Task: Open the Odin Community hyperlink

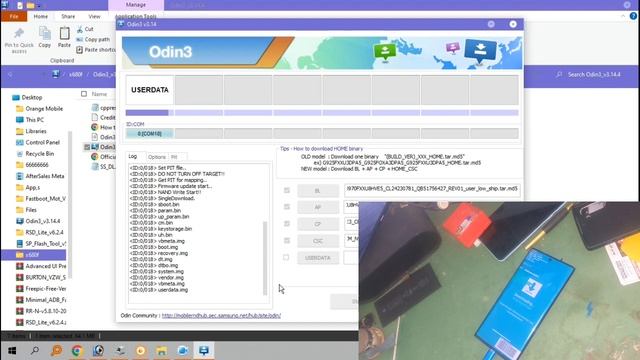Action: [x=221, y=316]
